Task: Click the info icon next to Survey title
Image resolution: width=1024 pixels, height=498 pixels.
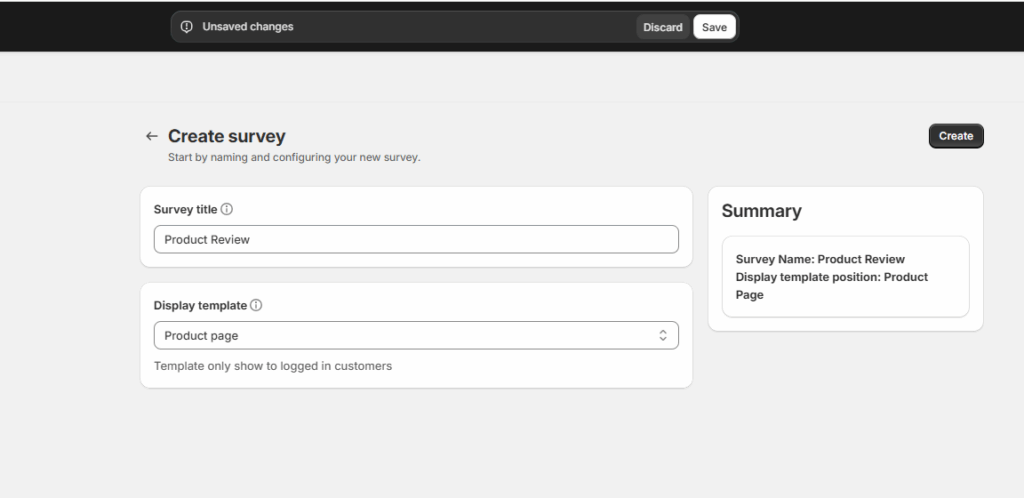Action: click(227, 209)
